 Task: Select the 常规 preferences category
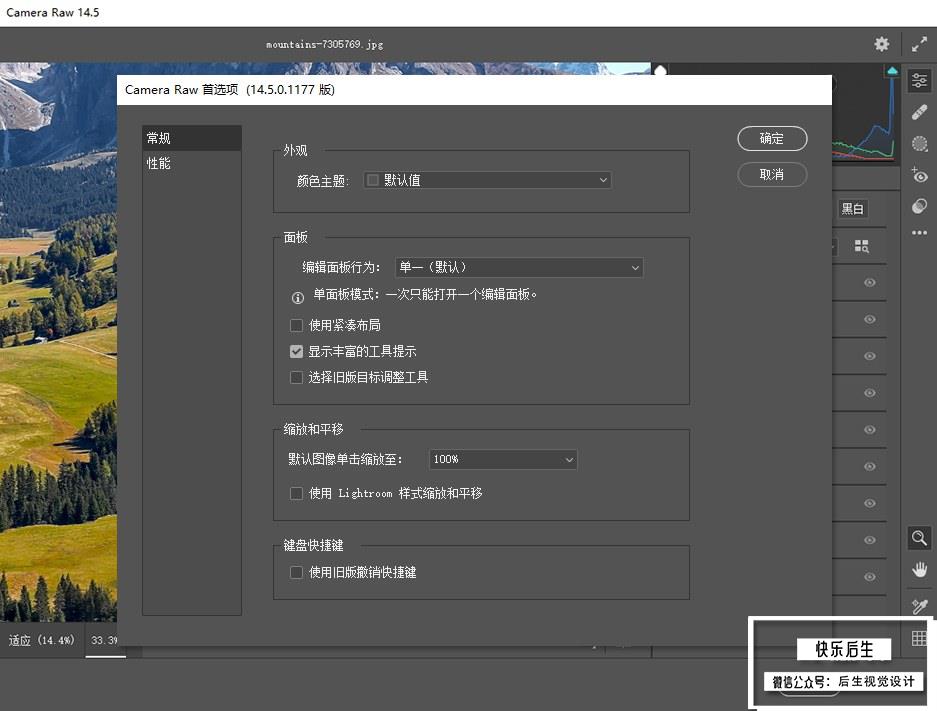point(192,138)
